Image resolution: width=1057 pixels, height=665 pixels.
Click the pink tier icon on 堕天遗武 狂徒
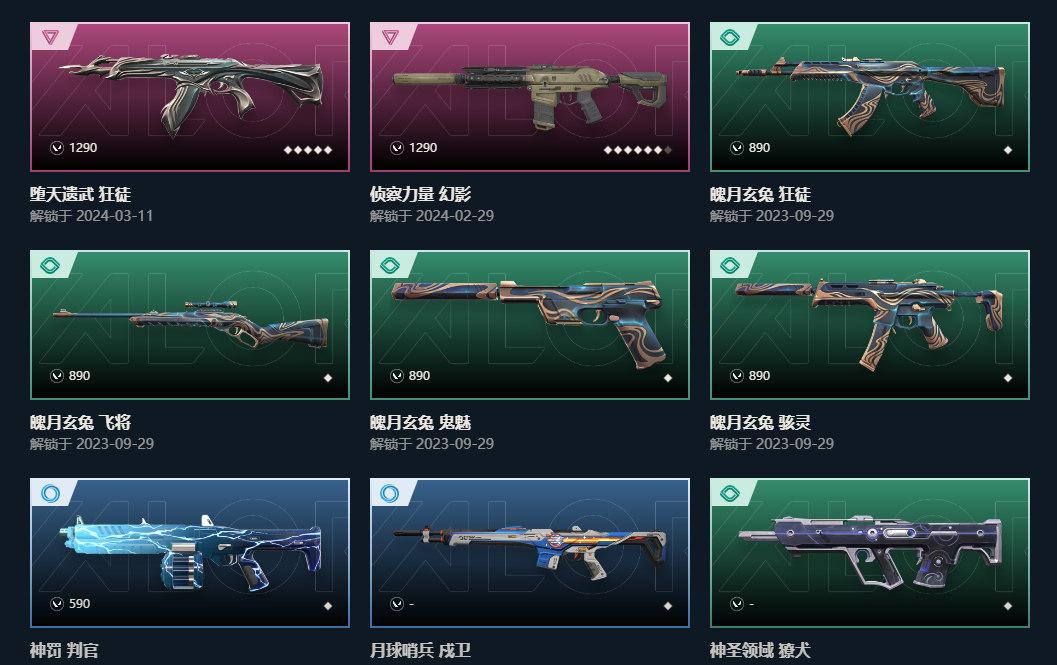coord(51,36)
